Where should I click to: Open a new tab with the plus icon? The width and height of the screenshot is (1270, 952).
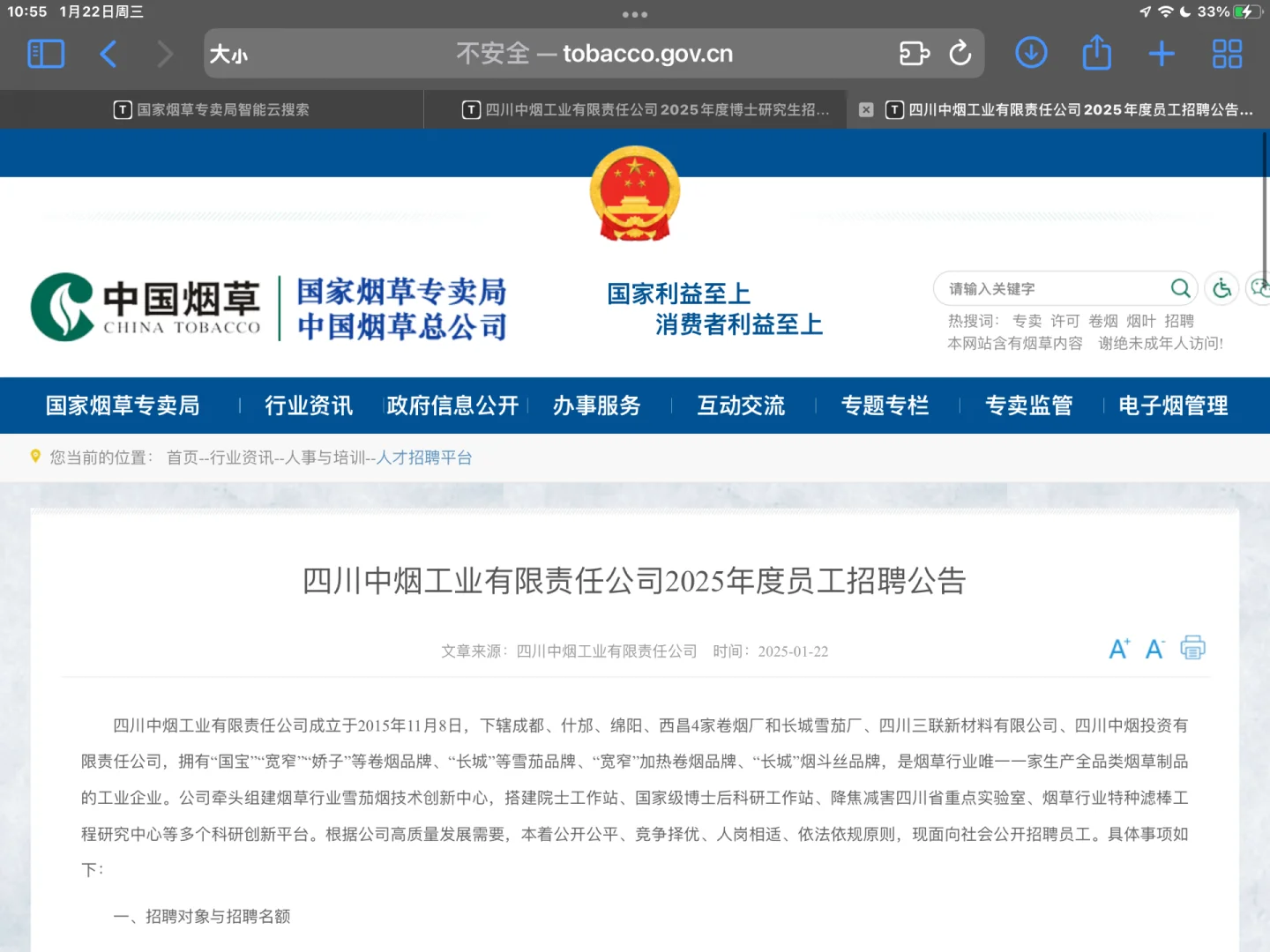[x=1162, y=53]
